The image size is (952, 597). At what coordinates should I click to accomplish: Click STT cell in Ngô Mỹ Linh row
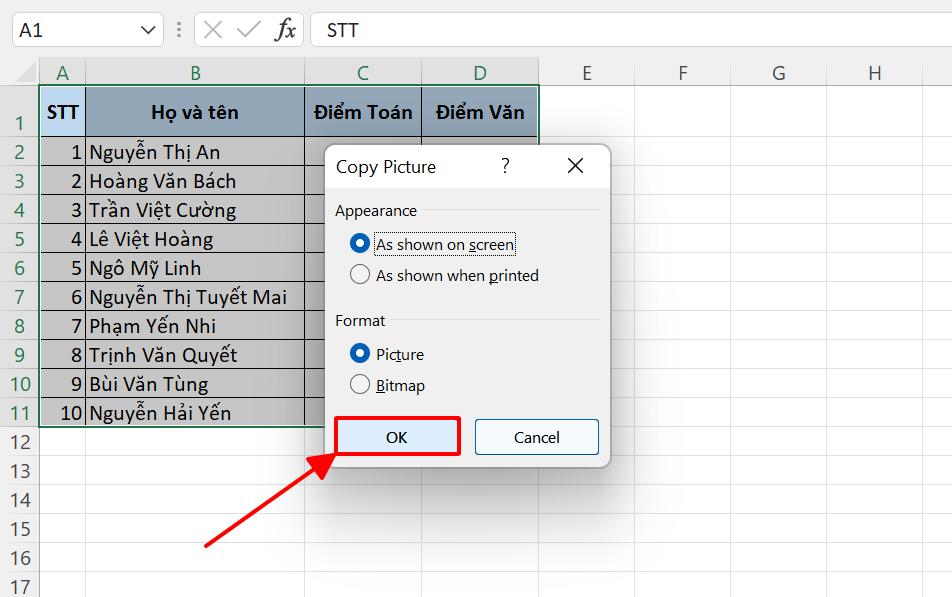coord(63,268)
